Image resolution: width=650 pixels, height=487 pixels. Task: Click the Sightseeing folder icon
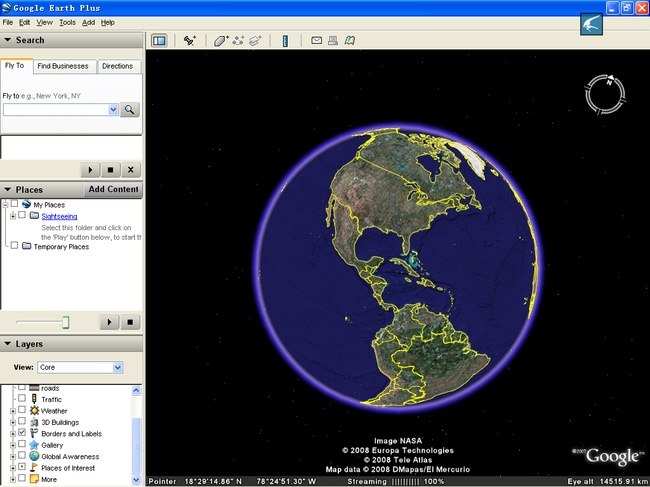point(34,216)
